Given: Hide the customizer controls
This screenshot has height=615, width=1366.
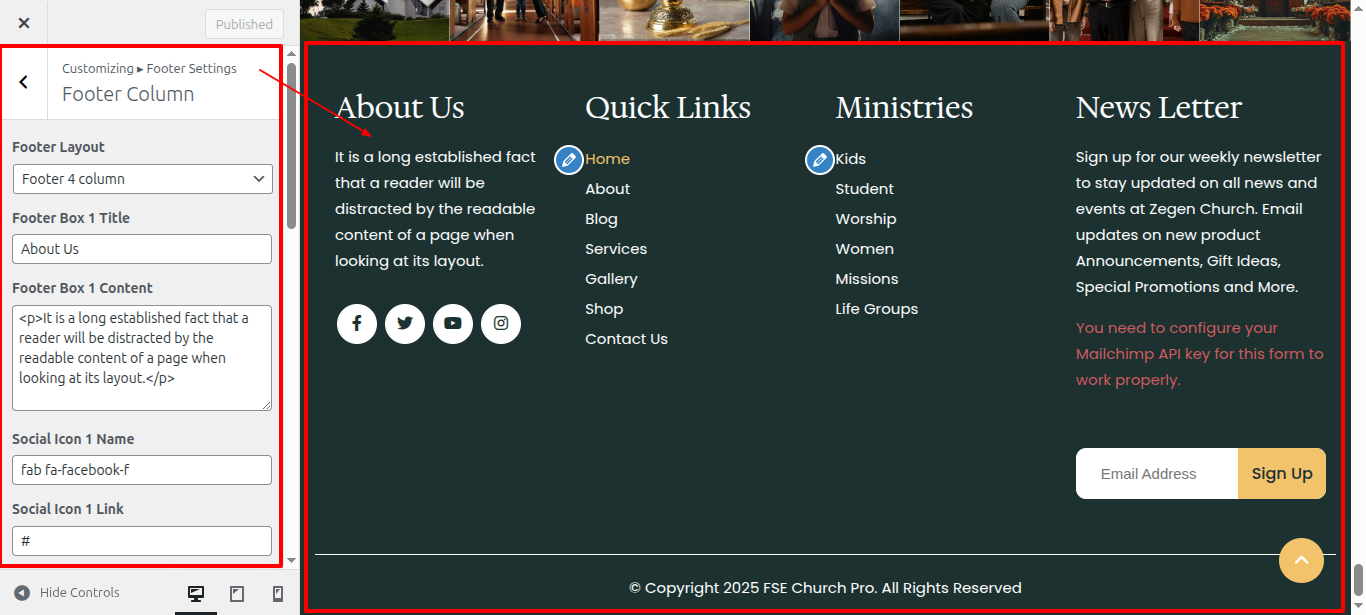Looking at the screenshot, I should click(x=67, y=593).
